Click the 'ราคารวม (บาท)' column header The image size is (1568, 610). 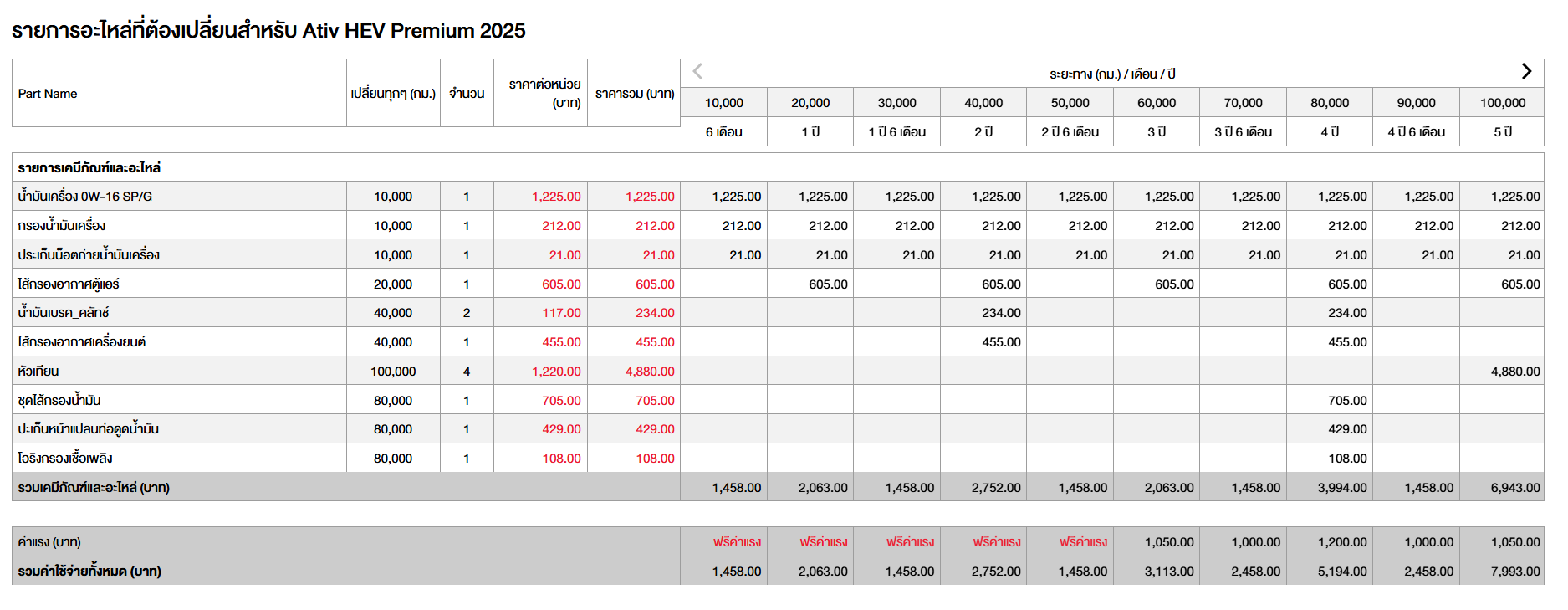(x=635, y=94)
